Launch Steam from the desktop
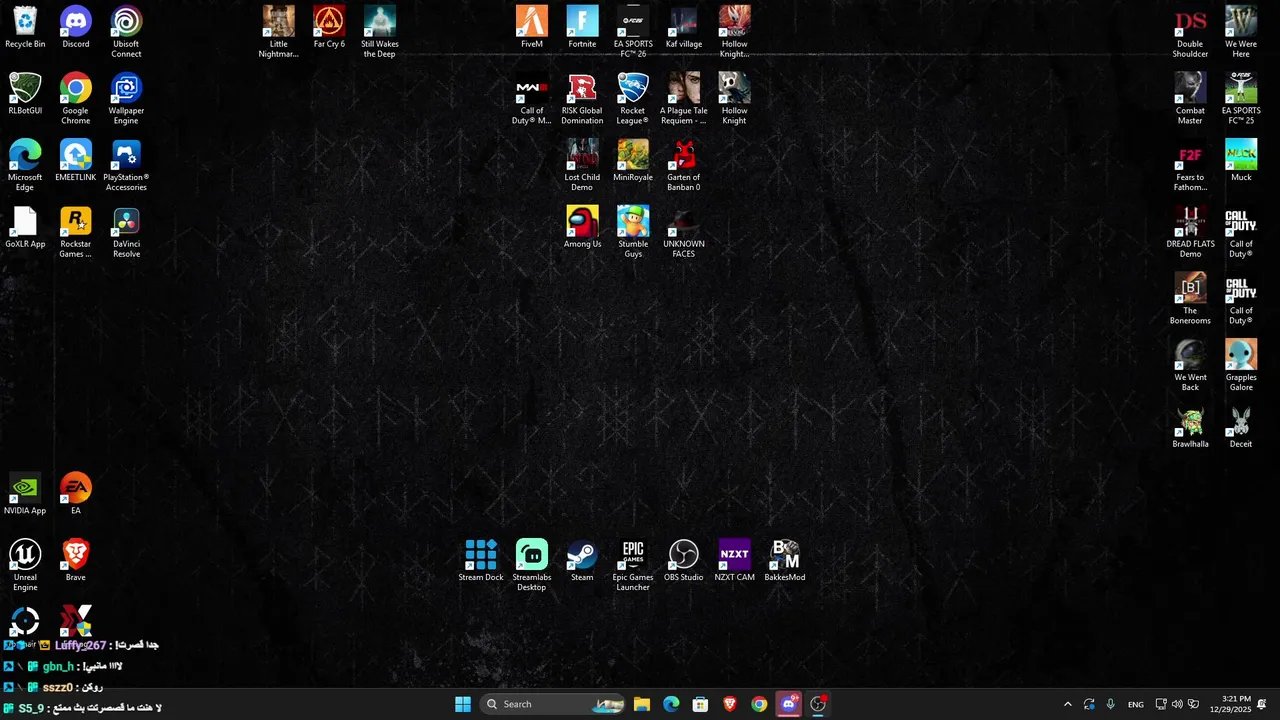Viewport: 1280px width, 720px height. 582,560
